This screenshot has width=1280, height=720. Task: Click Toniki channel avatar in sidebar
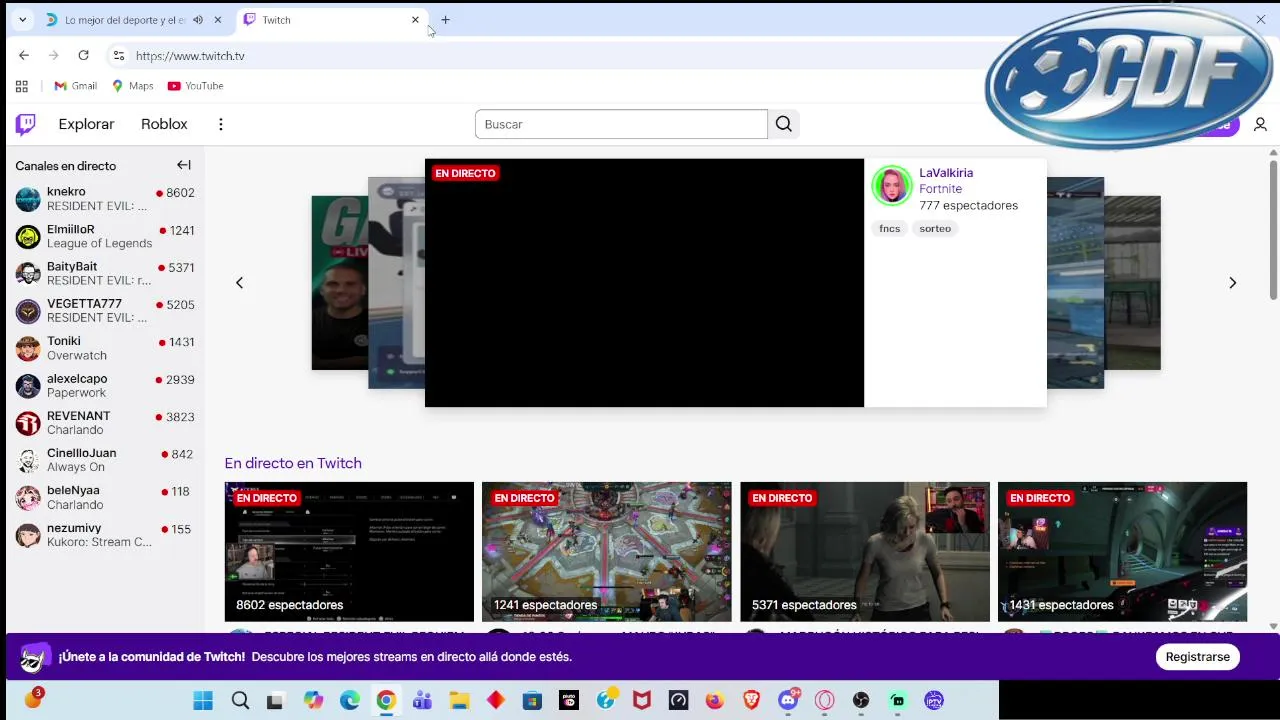[28, 348]
